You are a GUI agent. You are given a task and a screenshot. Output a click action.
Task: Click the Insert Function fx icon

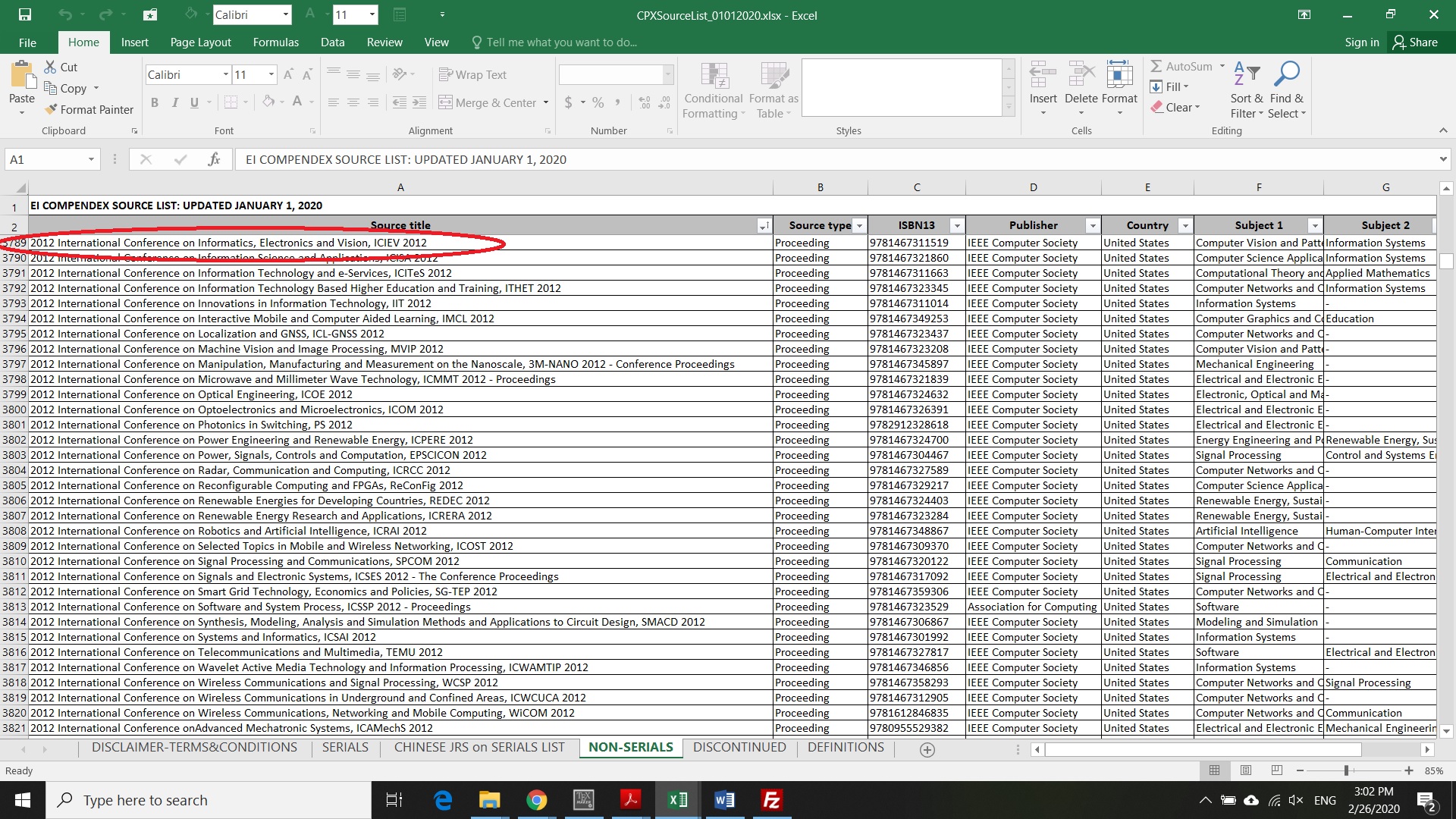[x=214, y=159]
